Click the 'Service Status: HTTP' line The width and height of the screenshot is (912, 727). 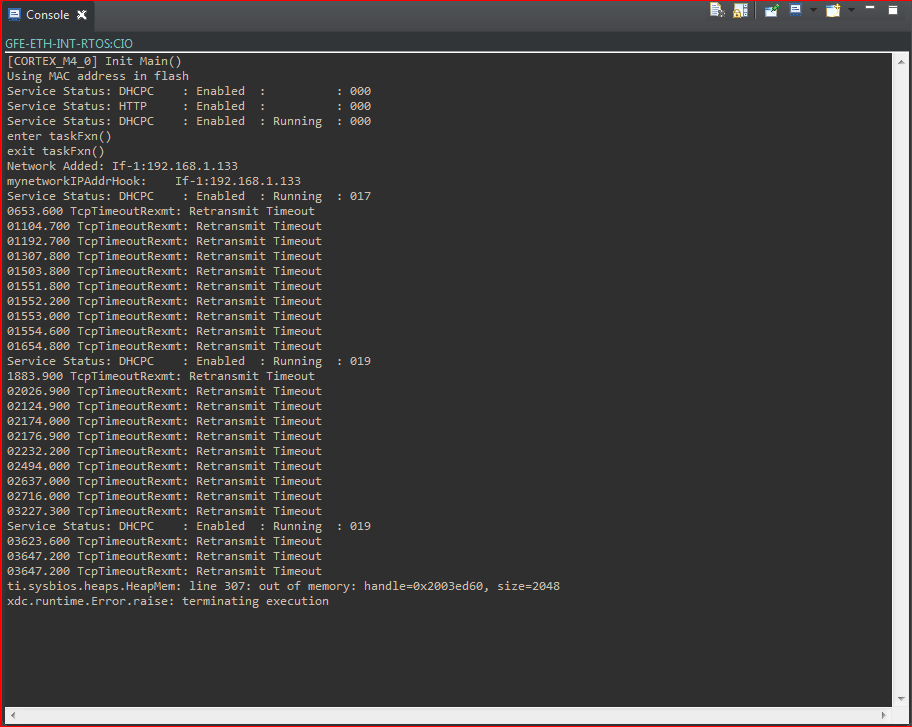(189, 106)
